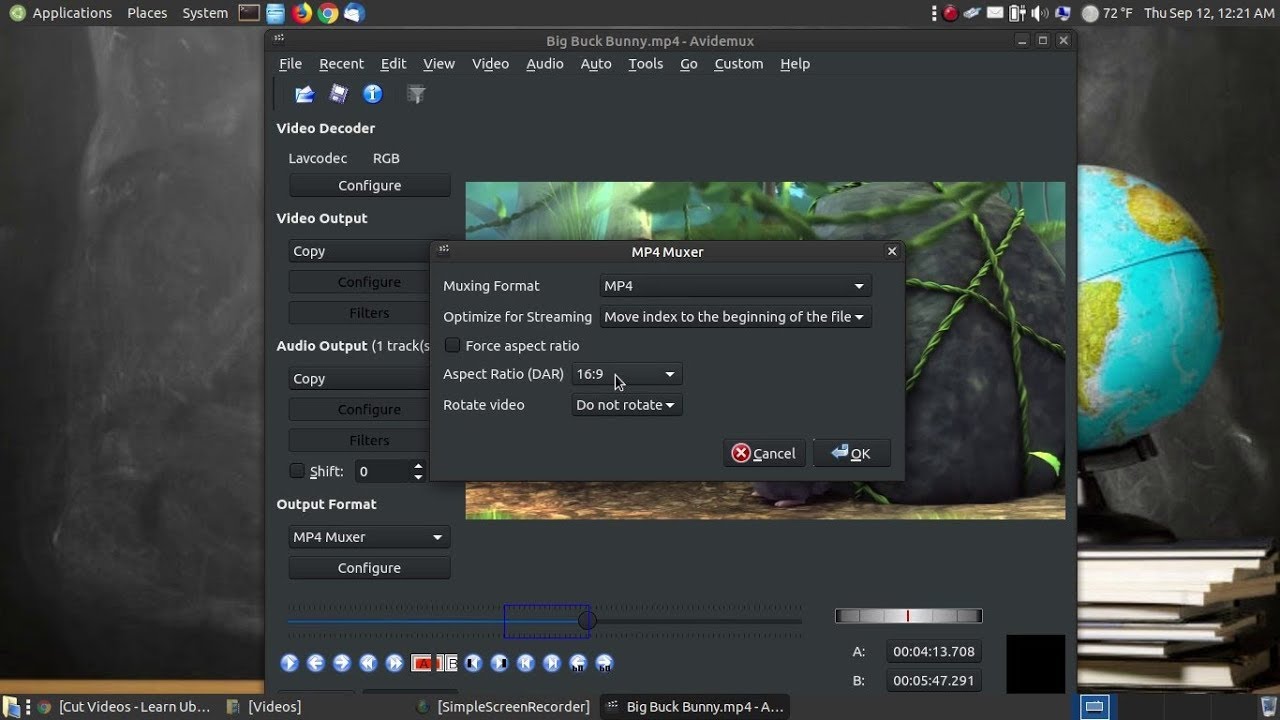Open Muxing Format MP4 dropdown
Screen dimensions: 1280x720
pyautogui.click(x=735, y=286)
